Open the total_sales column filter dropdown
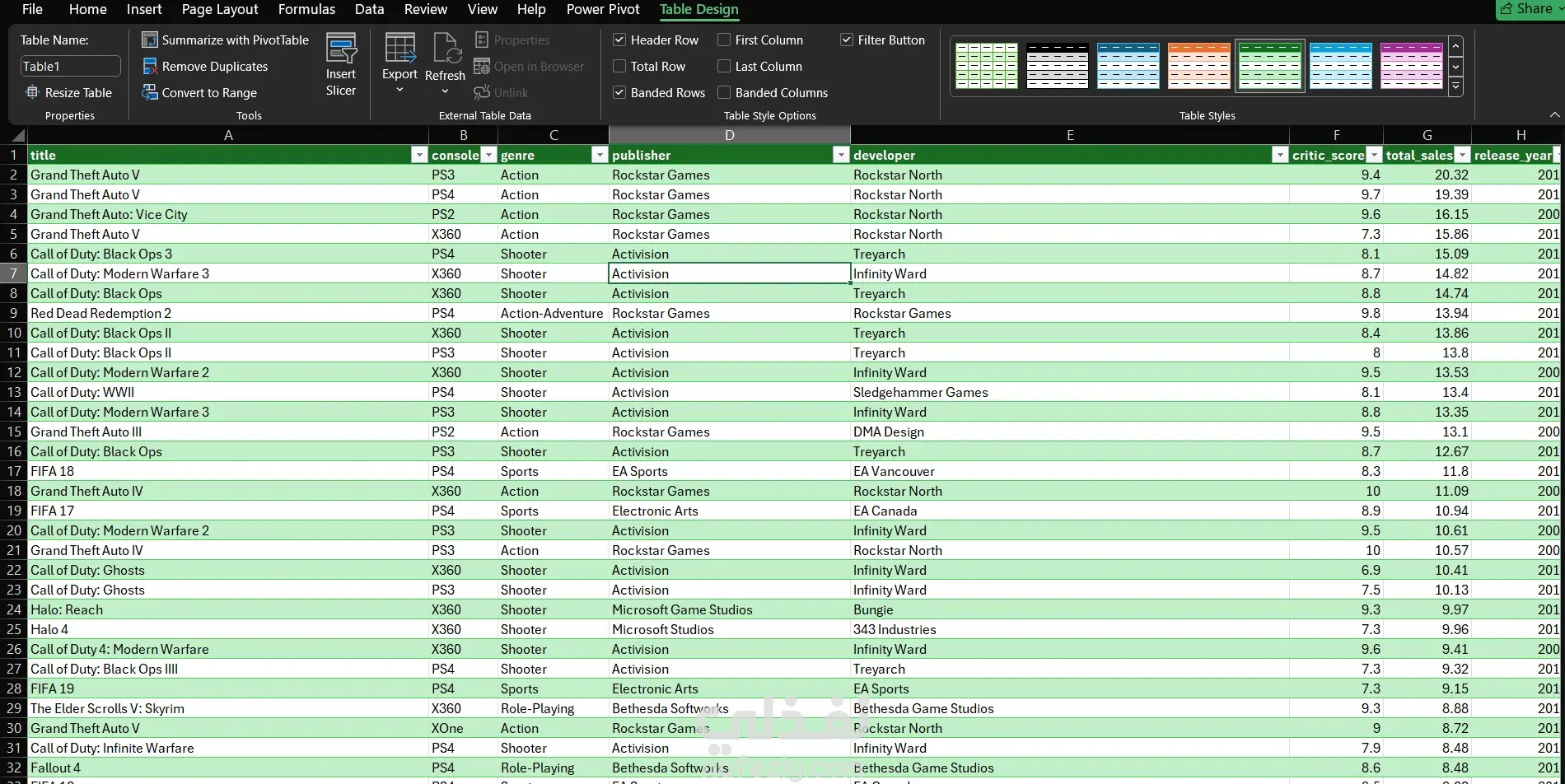Image resolution: width=1565 pixels, height=784 pixels. 1462,155
